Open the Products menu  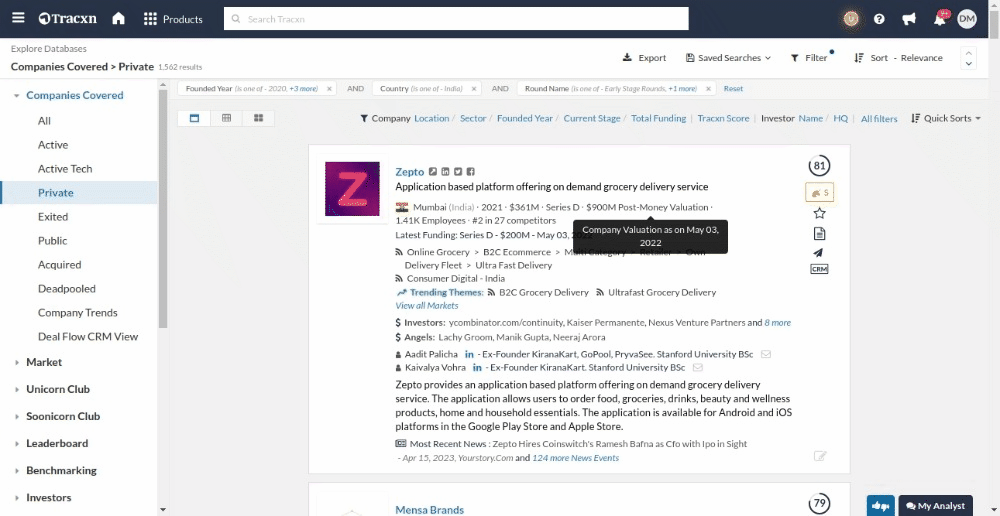click(173, 19)
